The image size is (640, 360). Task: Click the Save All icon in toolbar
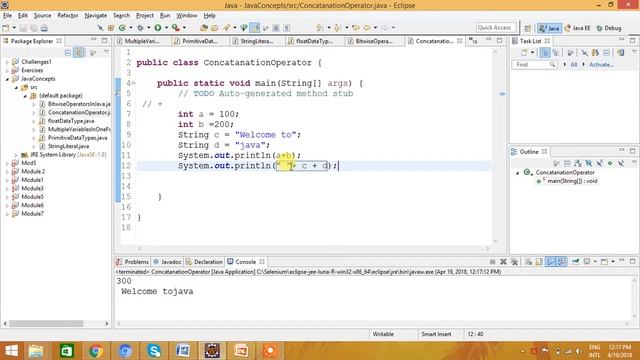(33, 28)
